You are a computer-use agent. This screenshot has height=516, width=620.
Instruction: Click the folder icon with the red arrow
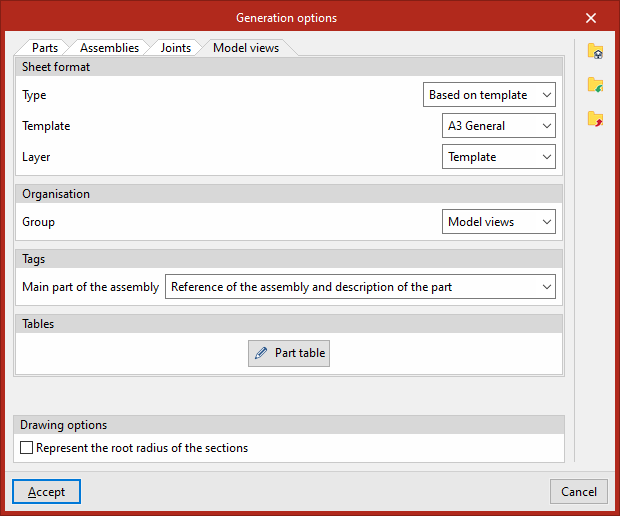pyautogui.click(x=595, y=119)
